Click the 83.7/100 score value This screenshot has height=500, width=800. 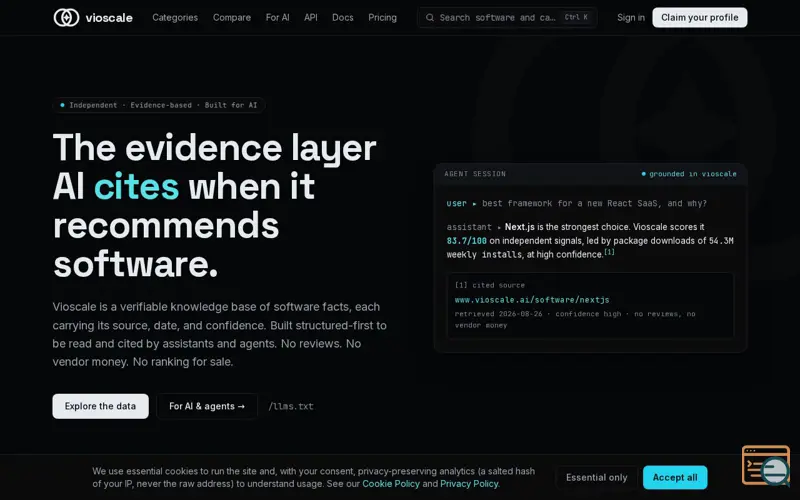click(x=466, y=241)
